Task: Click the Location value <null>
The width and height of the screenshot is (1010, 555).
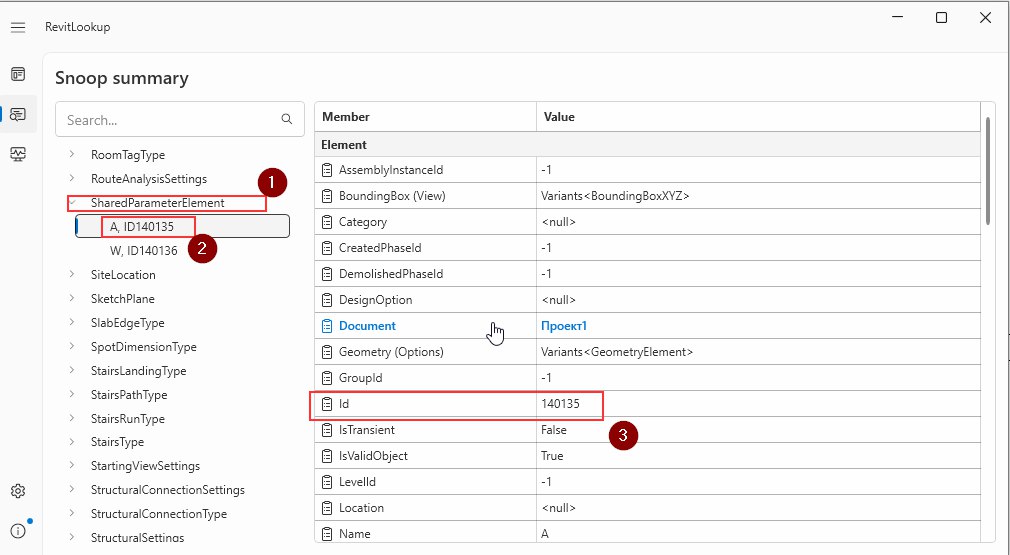Action: [558, 508]
